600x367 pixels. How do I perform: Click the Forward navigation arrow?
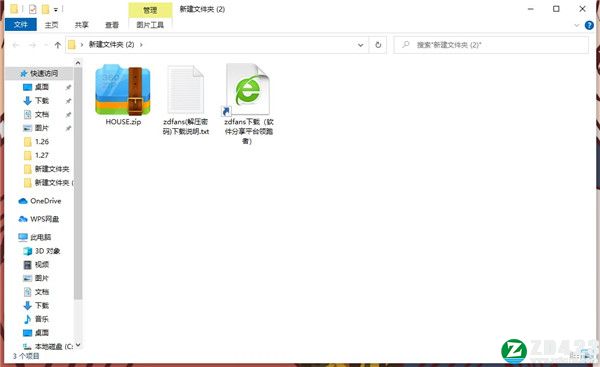coord(33,45)
